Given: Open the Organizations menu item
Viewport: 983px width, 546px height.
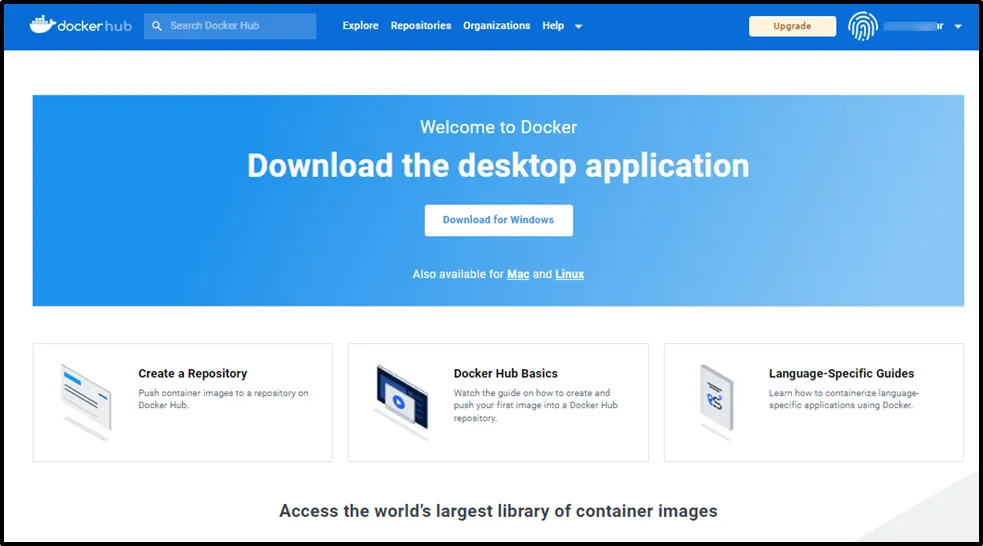Looking at the screenshot, I should pos(496,26).
